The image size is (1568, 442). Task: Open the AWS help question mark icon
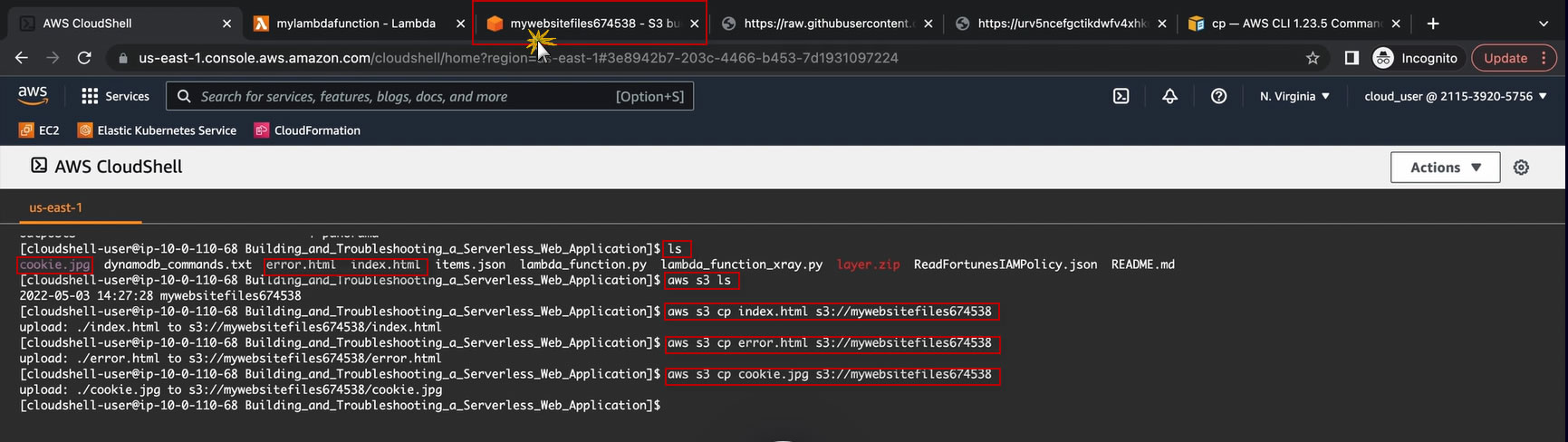point(1218,96)
